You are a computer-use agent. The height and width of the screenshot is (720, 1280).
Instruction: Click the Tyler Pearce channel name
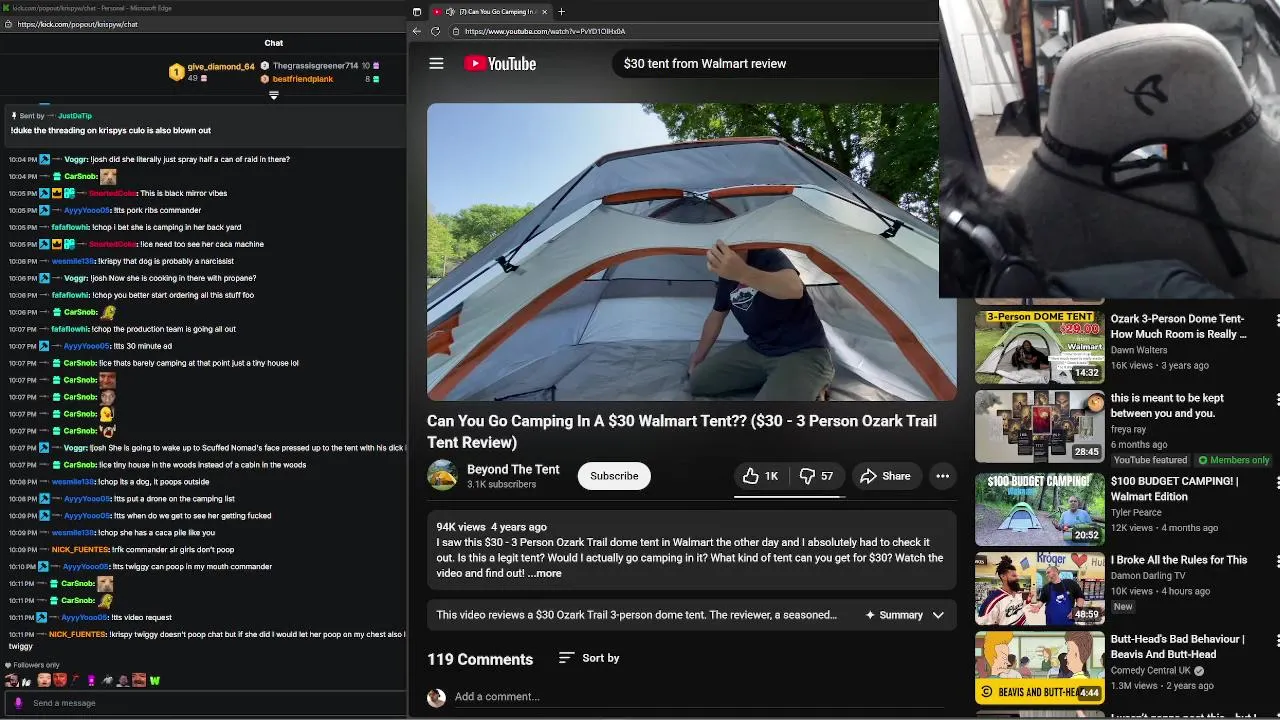pyautogui.click(x=1136, y=513)
